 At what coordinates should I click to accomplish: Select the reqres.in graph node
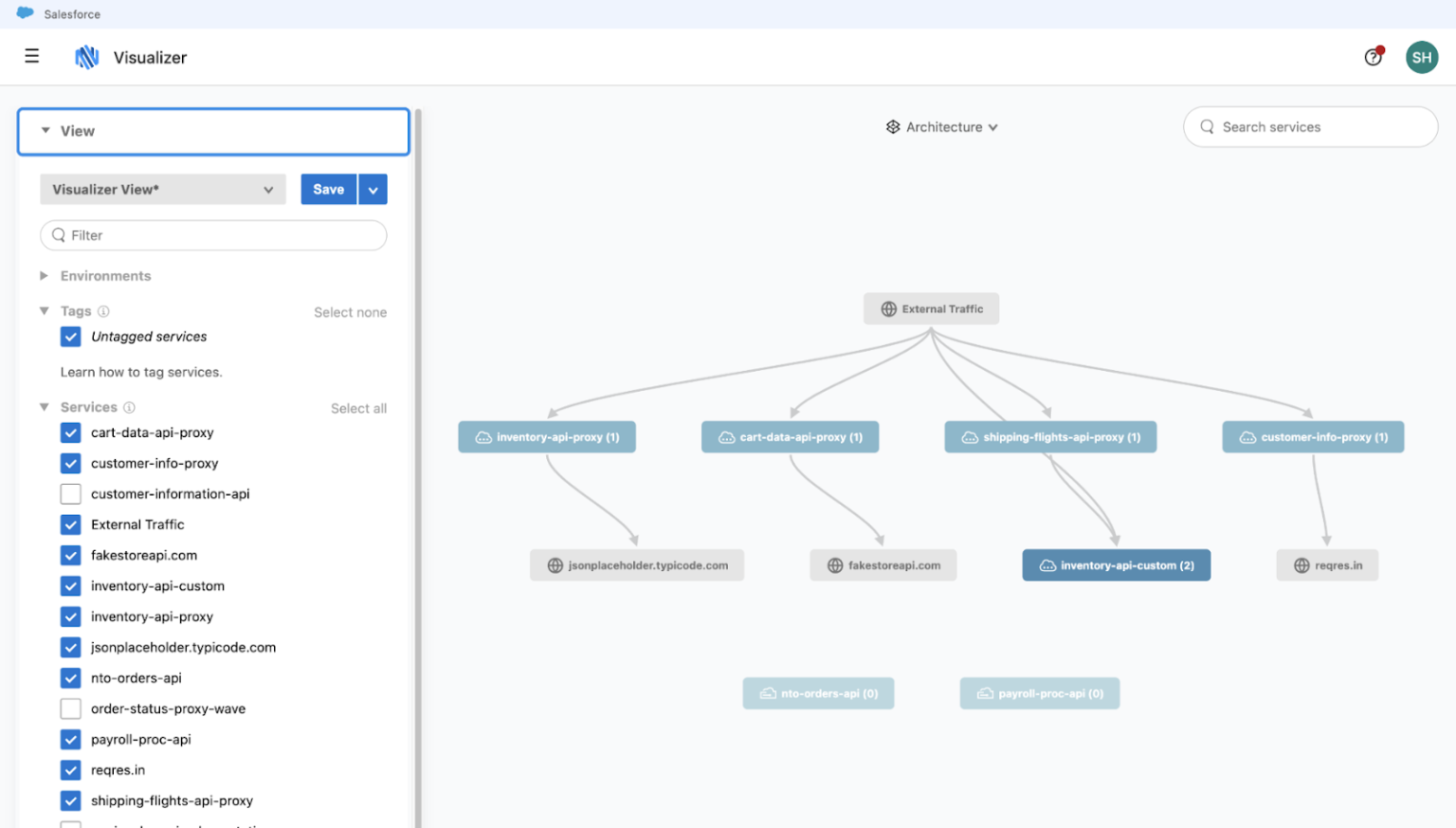[1327, 564]
